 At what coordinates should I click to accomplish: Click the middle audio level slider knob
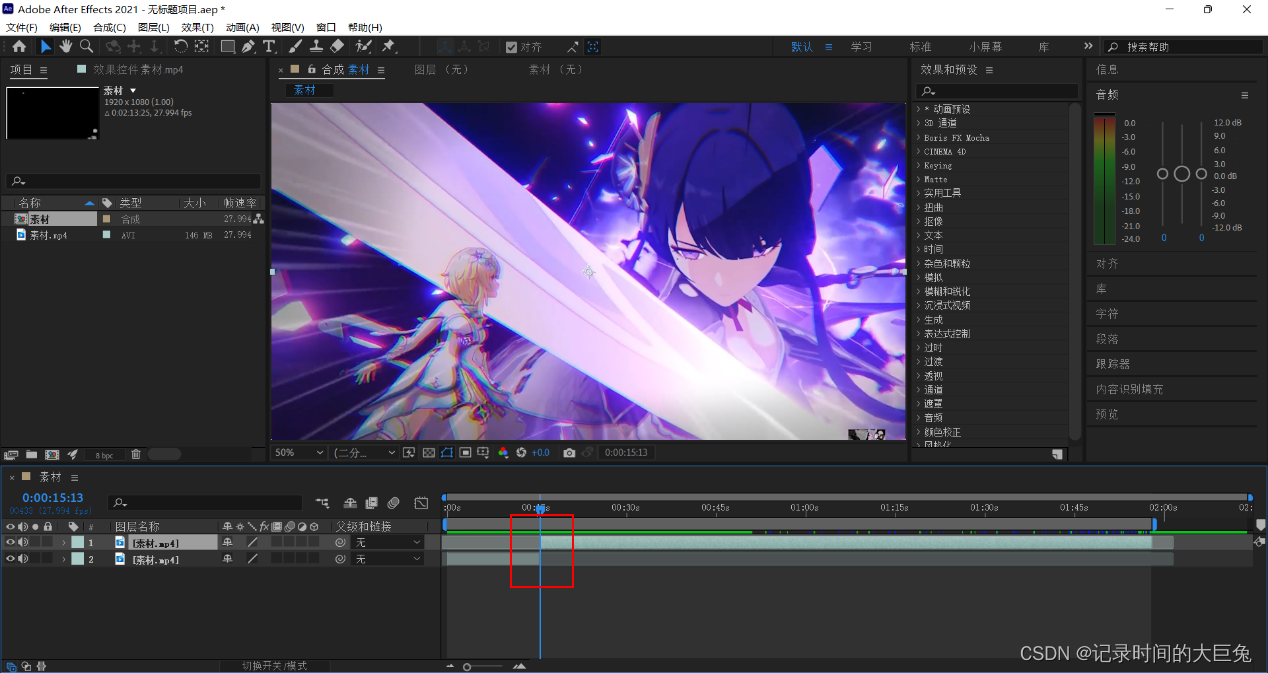(1181, 174)
